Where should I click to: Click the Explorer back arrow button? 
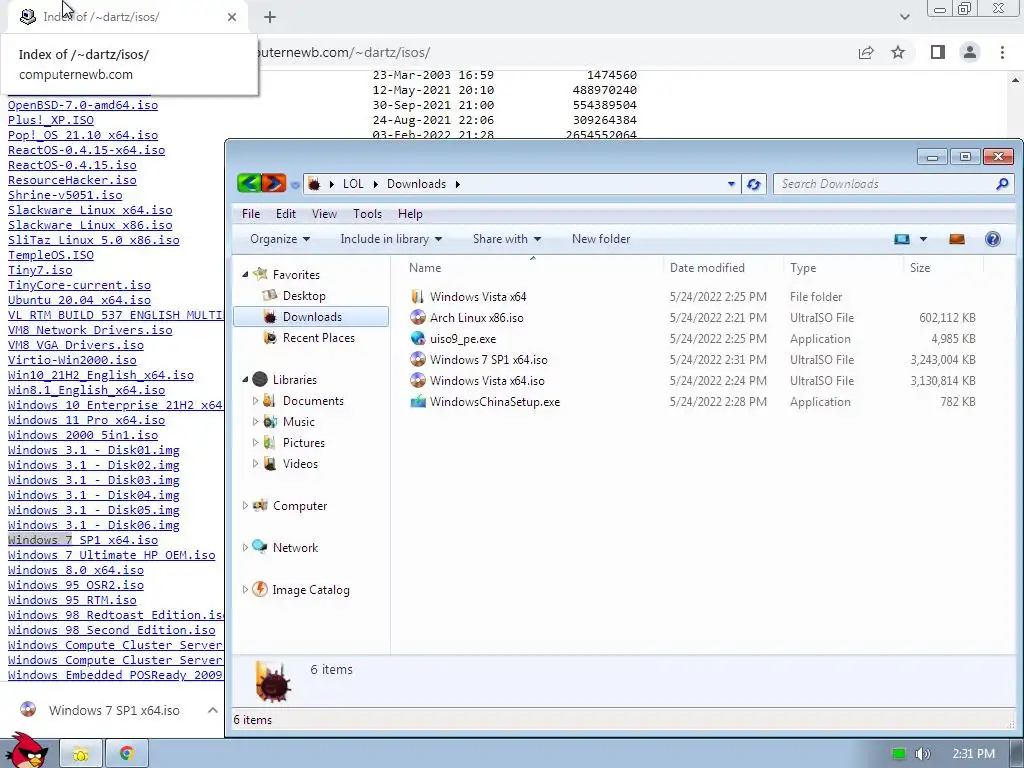pyautogui.click(x=249, y=184)
